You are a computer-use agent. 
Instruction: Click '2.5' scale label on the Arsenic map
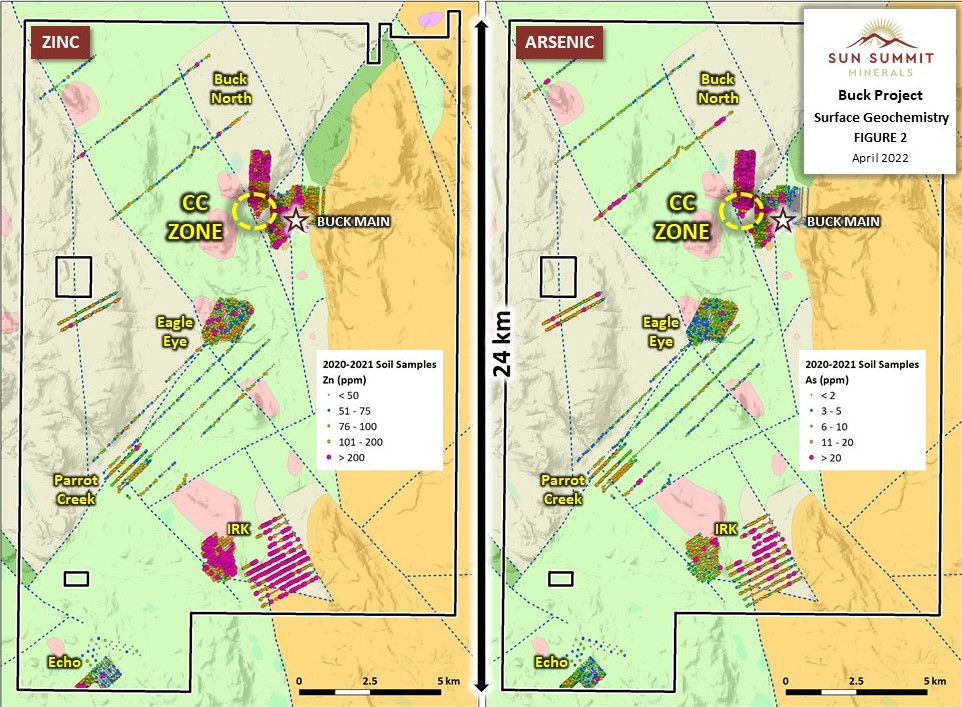pyautogui.click(x=856, y=681)
